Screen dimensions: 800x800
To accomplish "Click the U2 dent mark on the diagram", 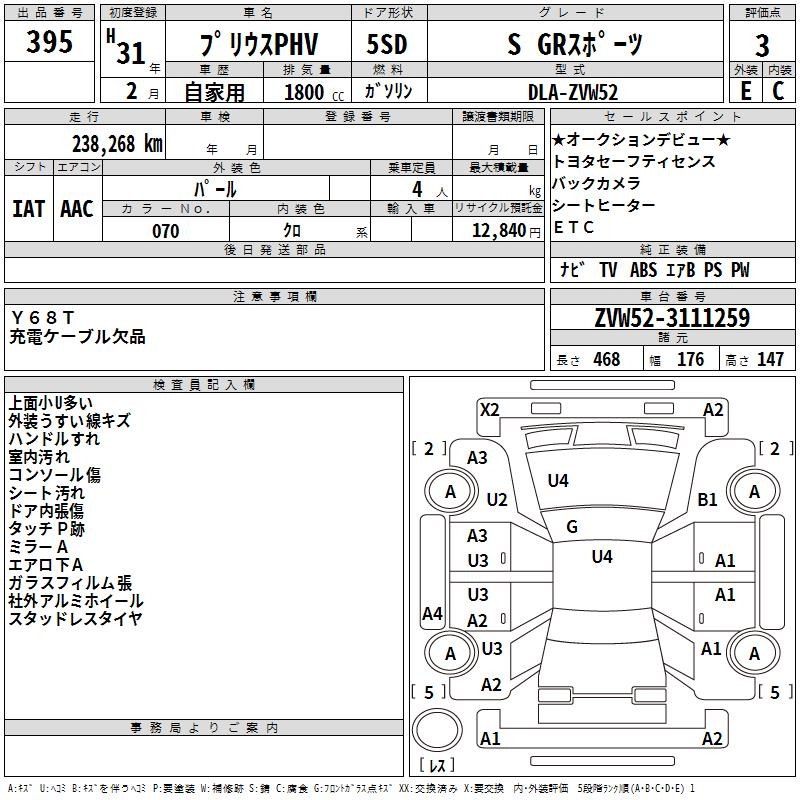I will [x=497, y=500].
